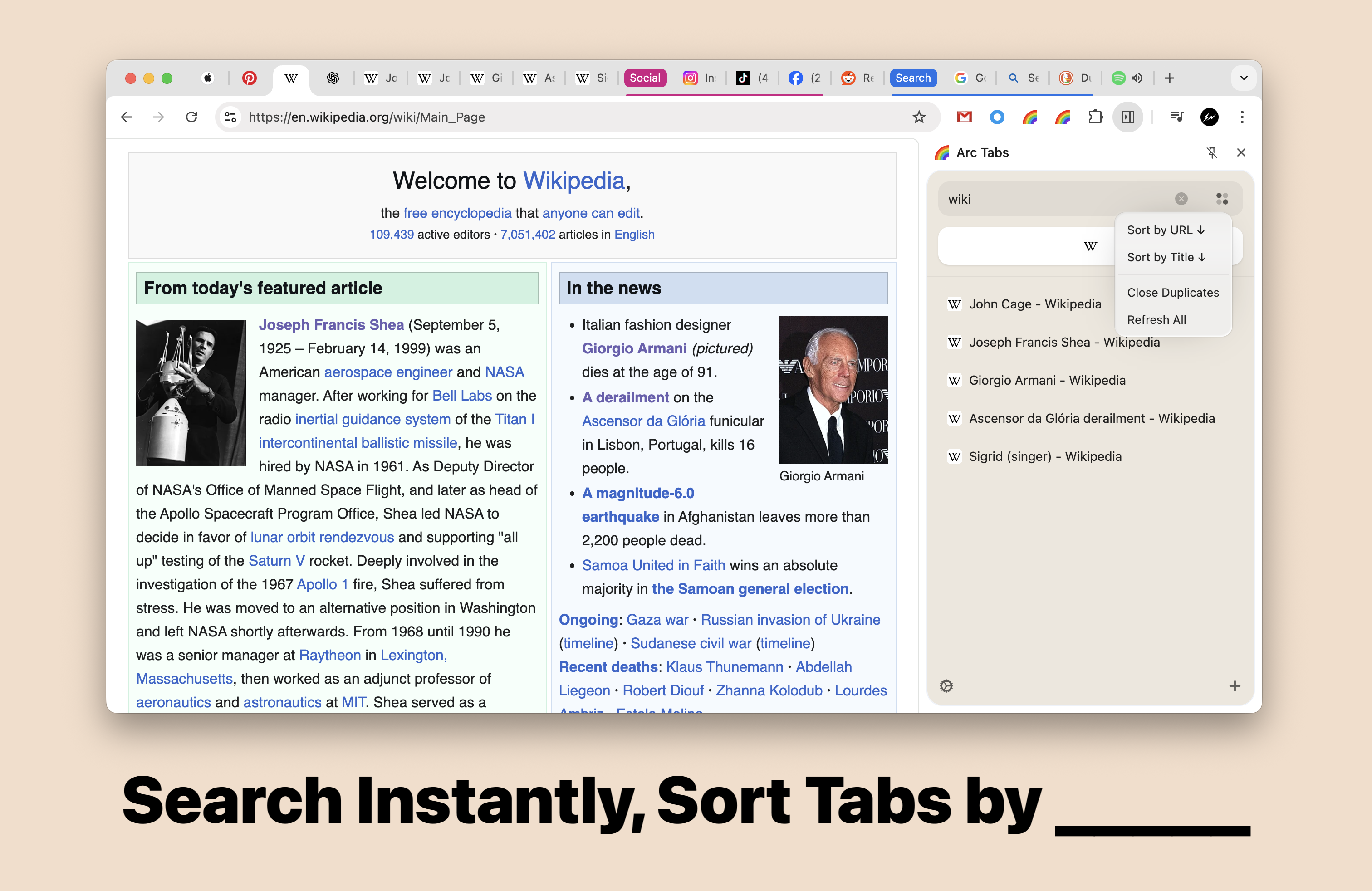Screen dimensions: 1372x891
Task: Open the Chrome three-dot menu
Action: click(1242, 117)
